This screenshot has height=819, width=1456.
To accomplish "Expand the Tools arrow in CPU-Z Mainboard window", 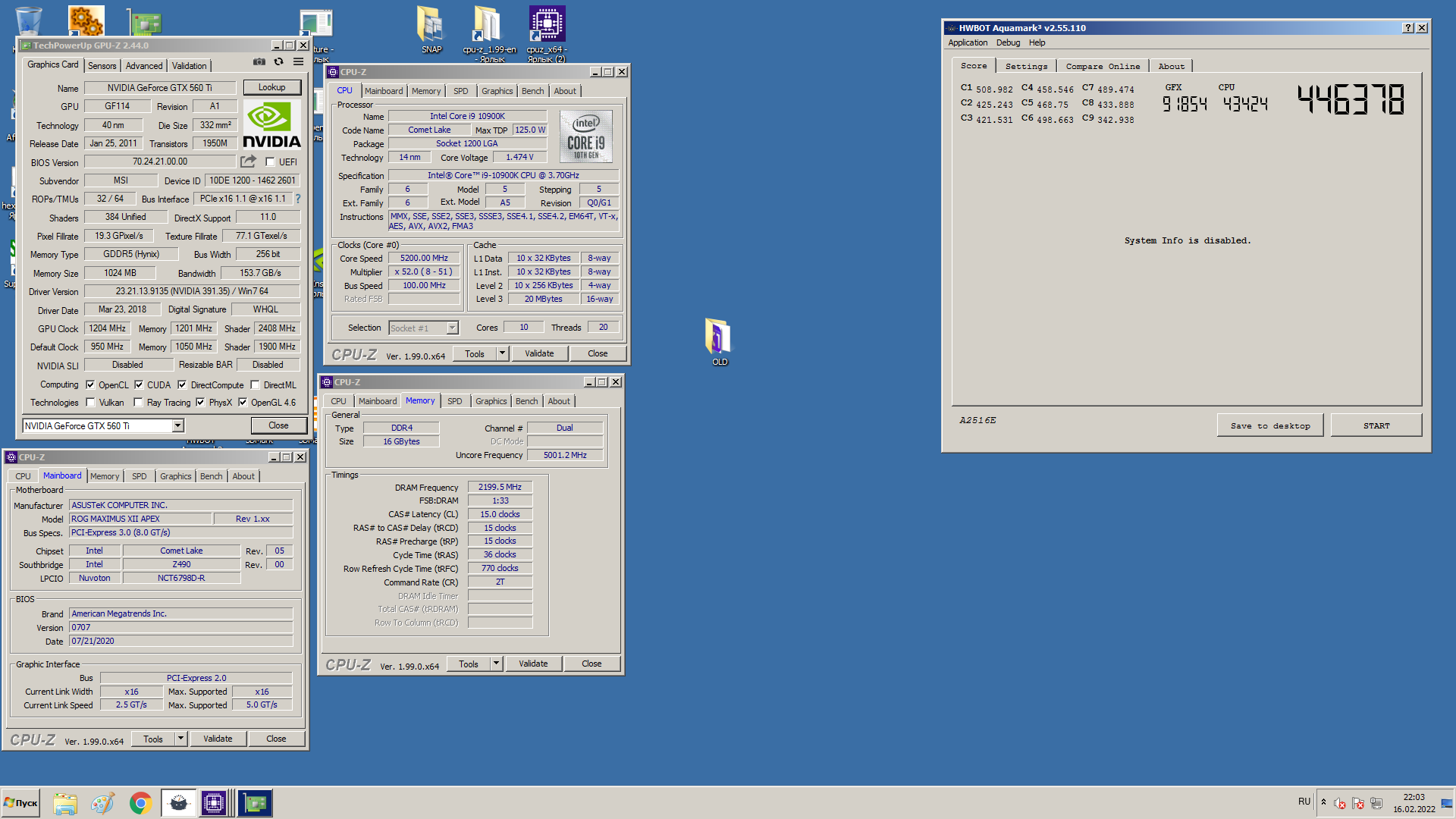I will 180,739.
